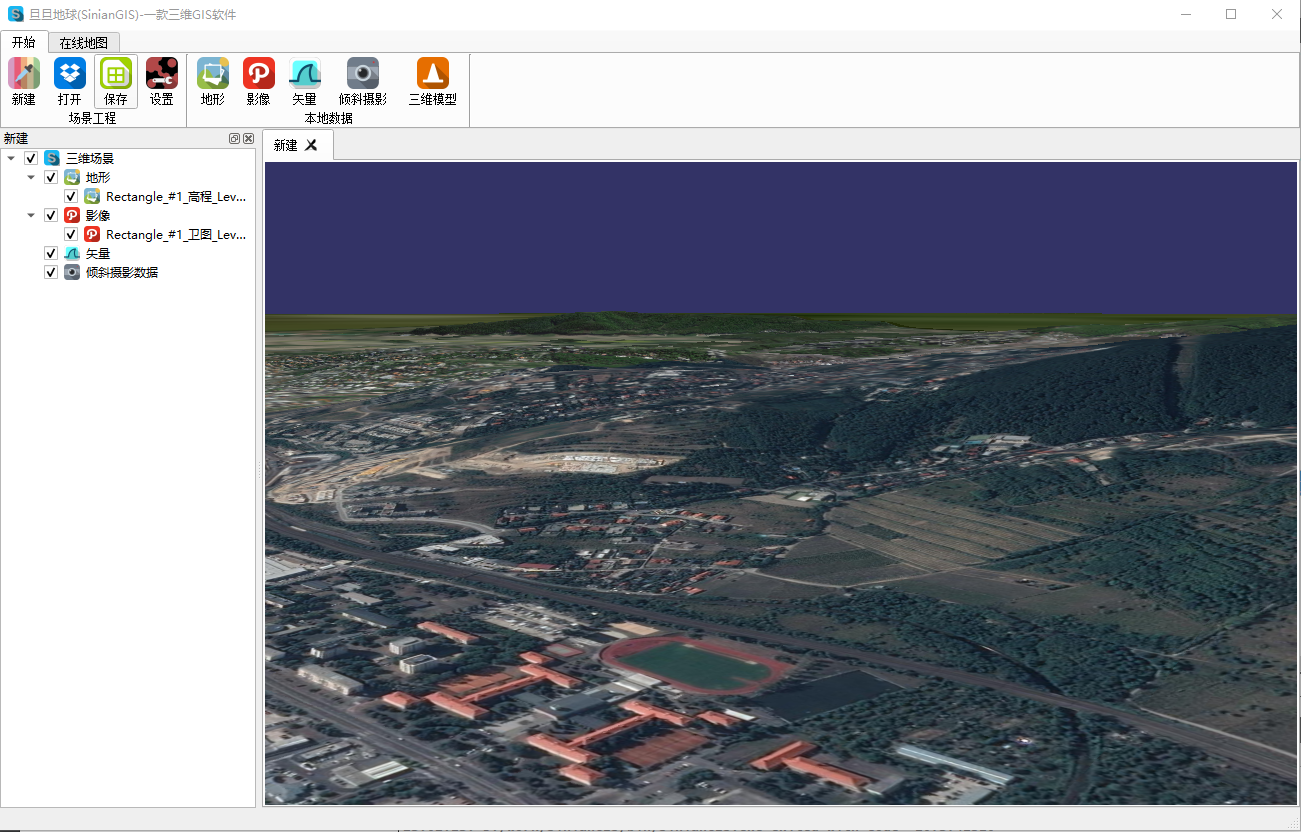Collapse the 三维场景 root node

click(11, 158)
